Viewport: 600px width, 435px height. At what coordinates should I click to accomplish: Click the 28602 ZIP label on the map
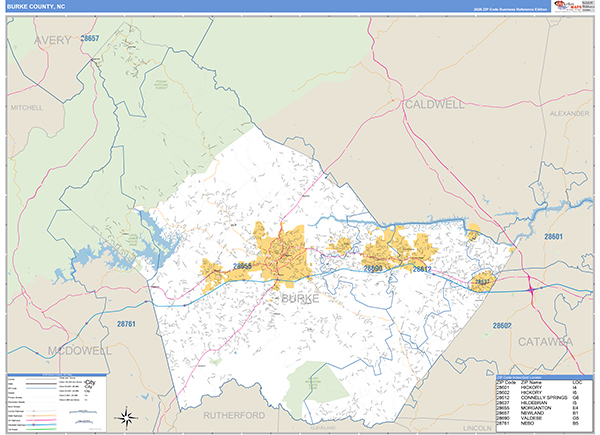tap(502, 326)
